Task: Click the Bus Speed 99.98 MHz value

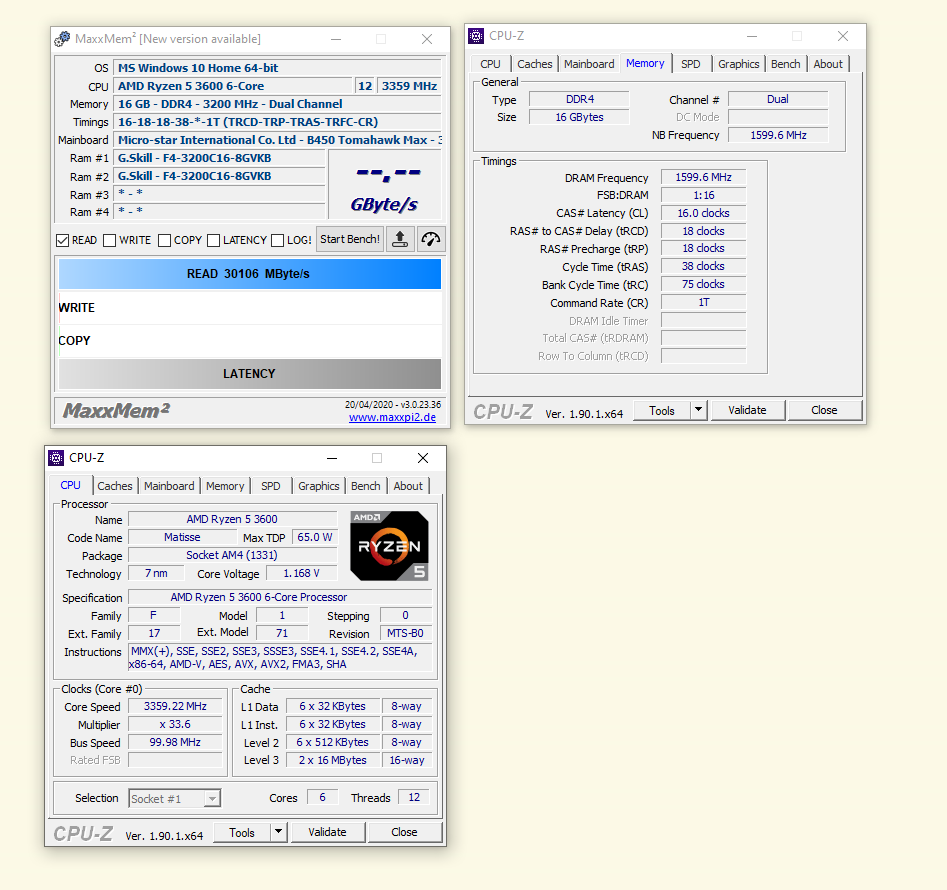Action: [175, 742]
